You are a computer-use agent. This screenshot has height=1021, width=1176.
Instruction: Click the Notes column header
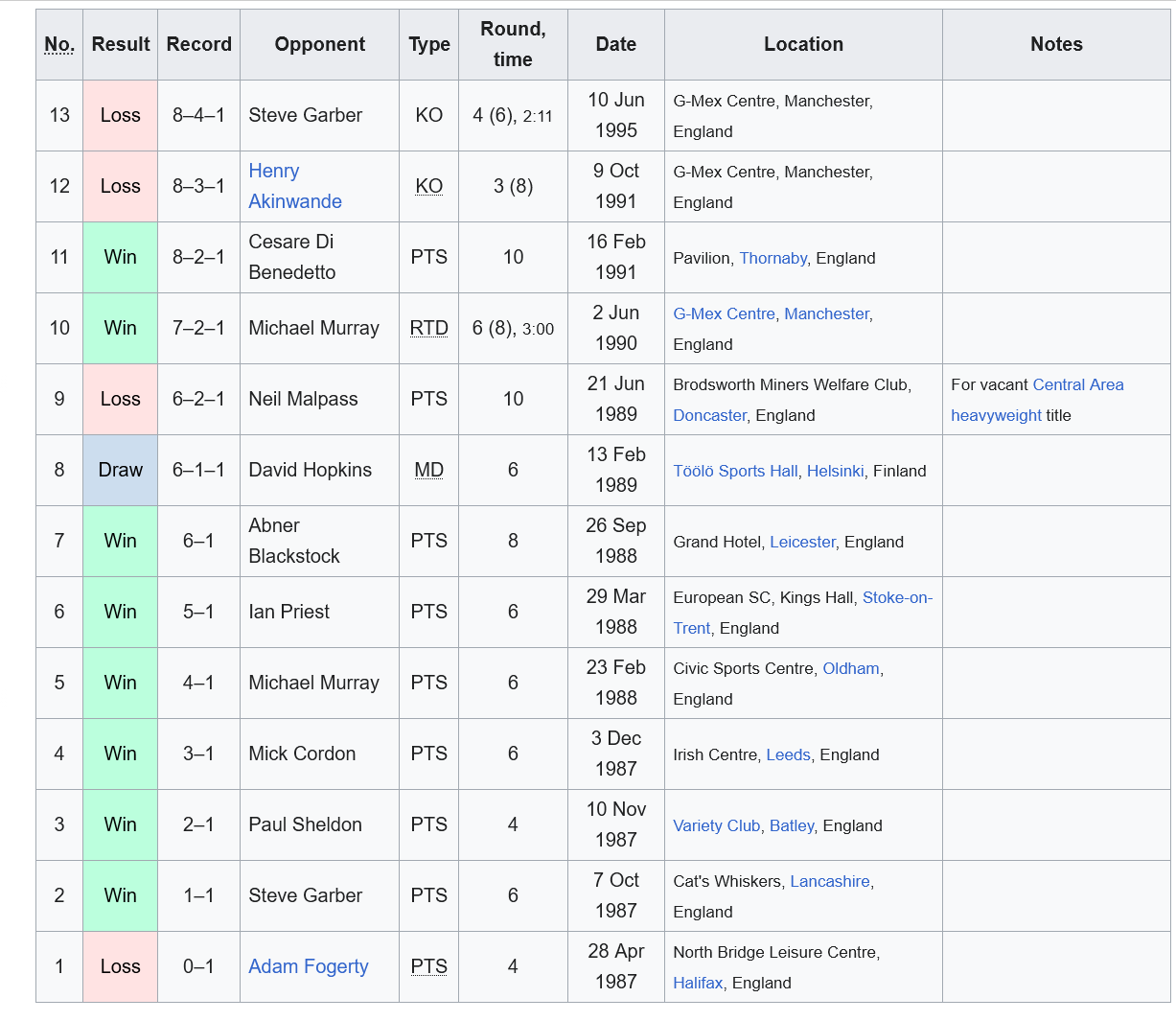[1056, 44]
